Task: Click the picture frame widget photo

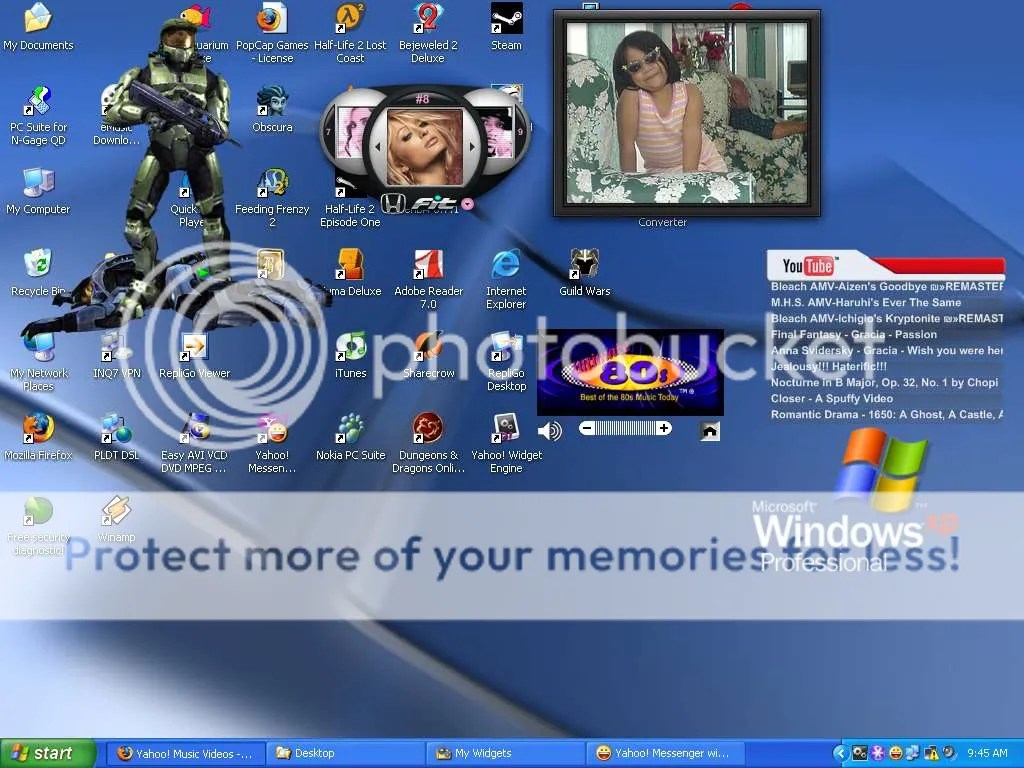Action: 687,112
